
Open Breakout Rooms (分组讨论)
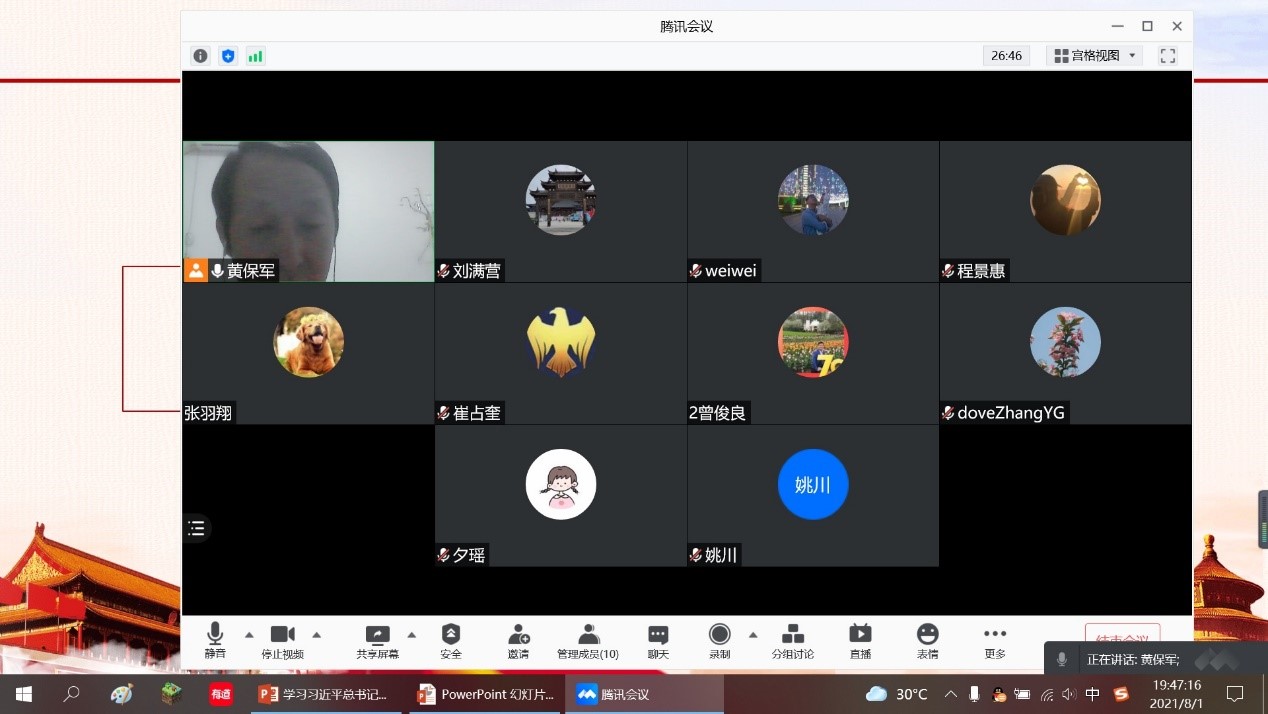tap(792, 640)
